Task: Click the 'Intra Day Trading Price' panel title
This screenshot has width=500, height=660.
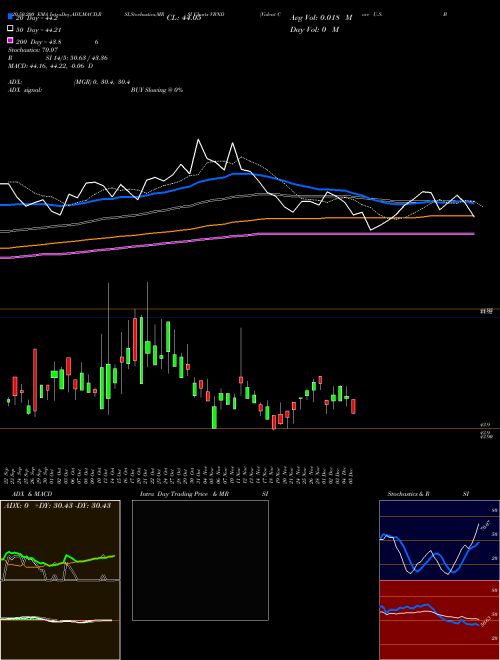Action: click(x=174, y=494)
